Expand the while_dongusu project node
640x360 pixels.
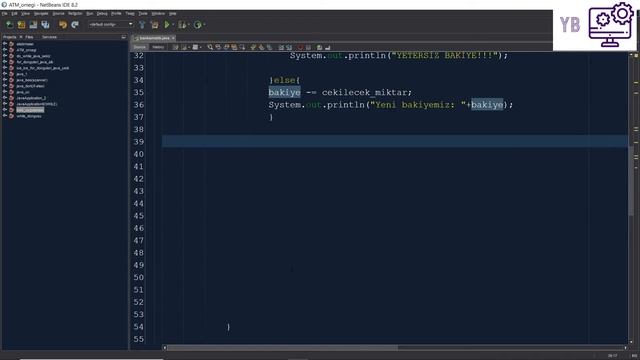(x=4, y=116)
